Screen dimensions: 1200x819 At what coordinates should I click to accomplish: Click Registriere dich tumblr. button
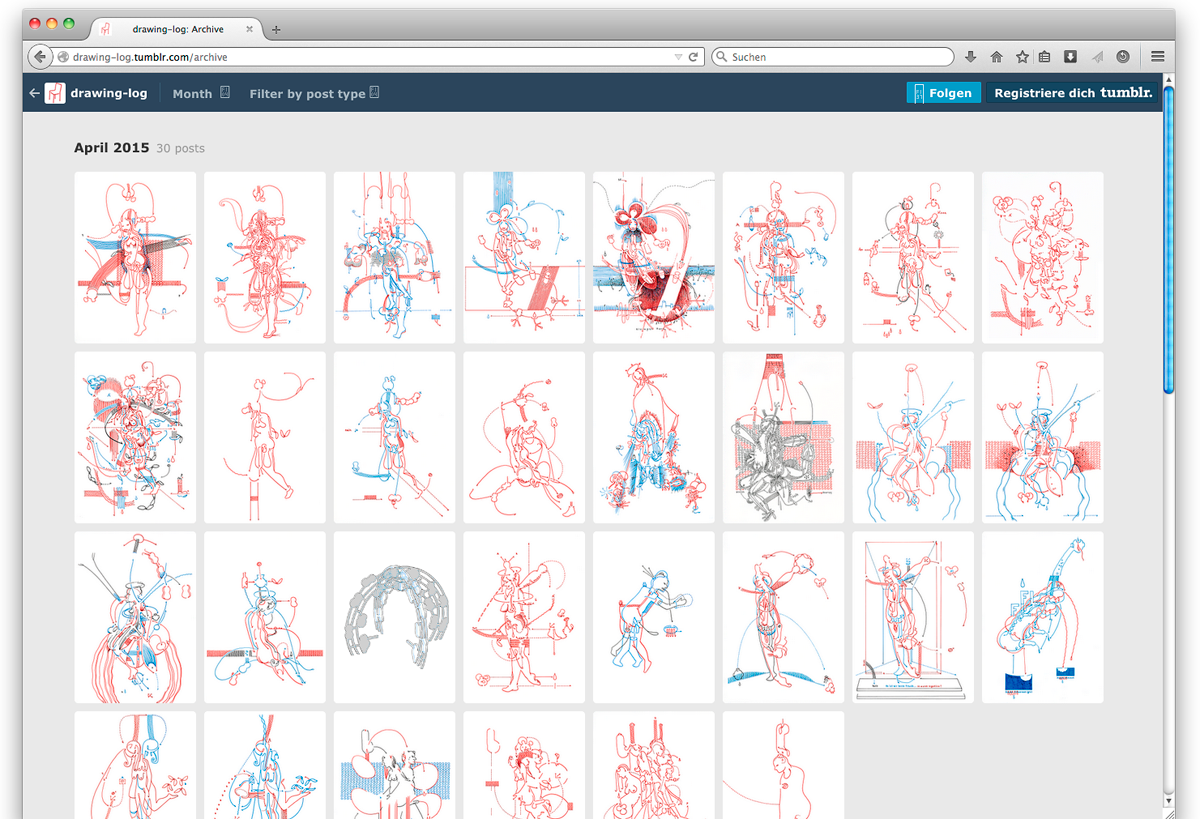(x=1072, y=93)
